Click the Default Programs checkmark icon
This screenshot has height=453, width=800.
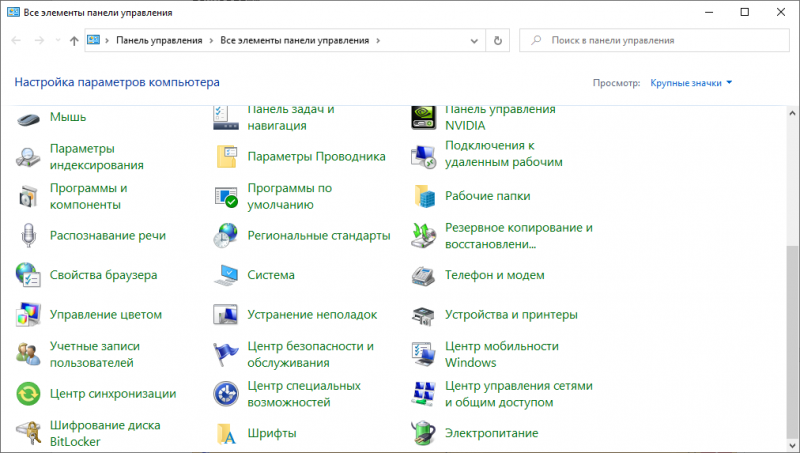tap(226, 196)
